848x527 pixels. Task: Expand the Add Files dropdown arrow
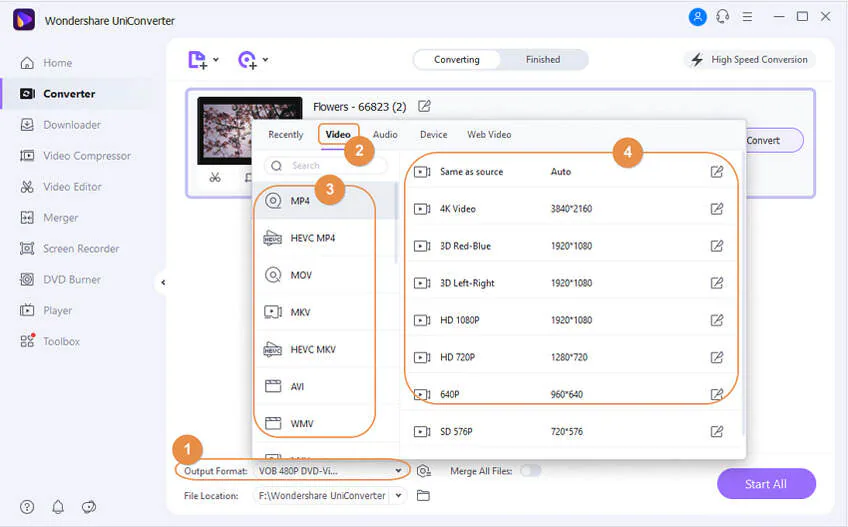click(216, 60)
